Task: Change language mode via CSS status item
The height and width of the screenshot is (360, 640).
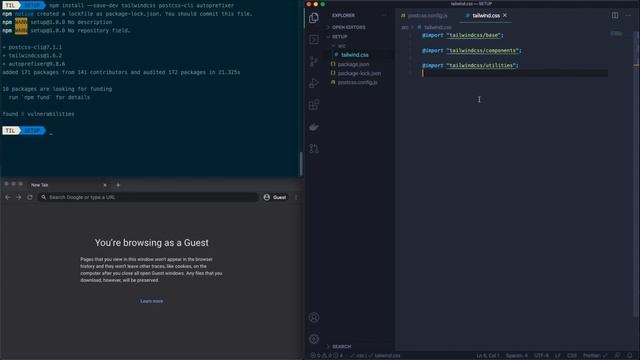Action: 572,356
